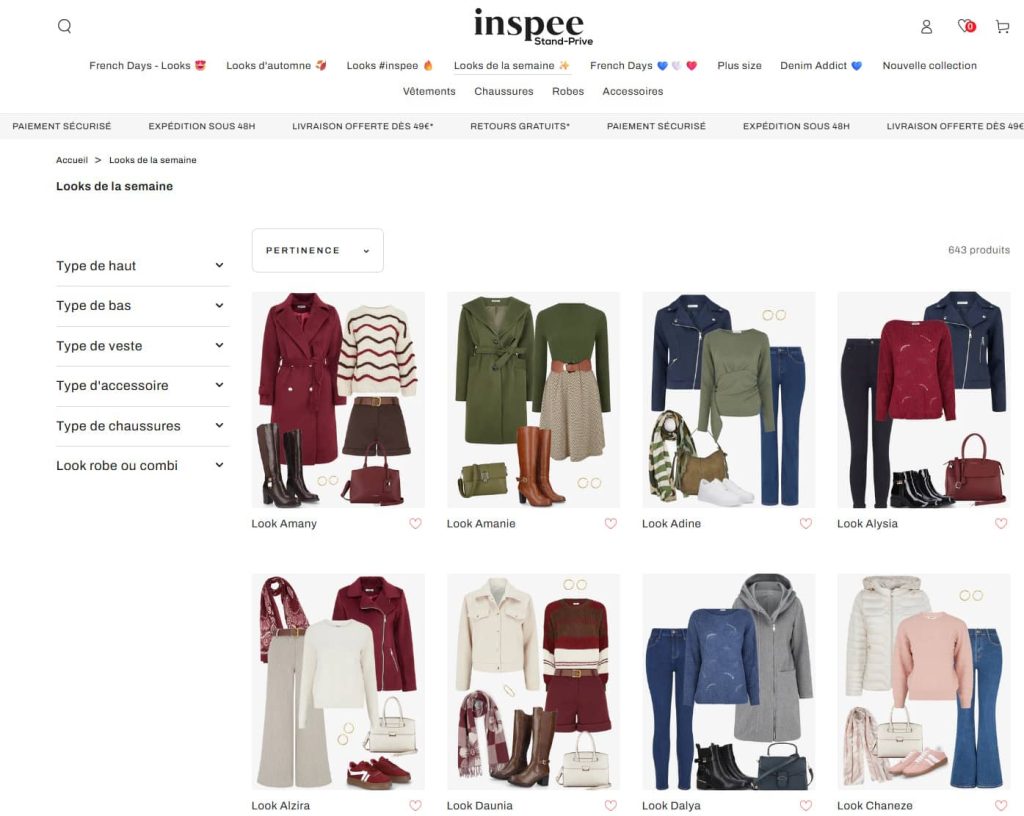Favorite the Look Alzira outfit heart

point(415,806)
